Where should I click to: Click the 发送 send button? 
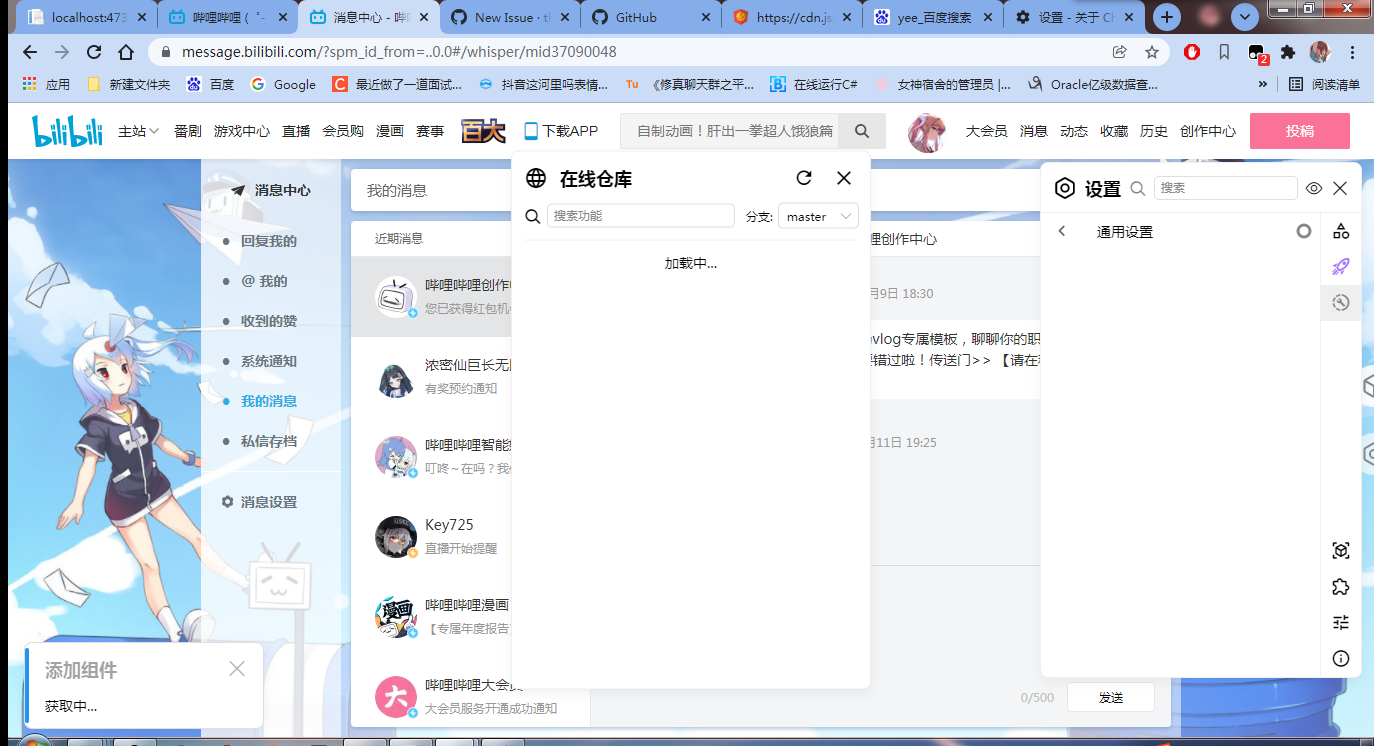pos(1111,697)
